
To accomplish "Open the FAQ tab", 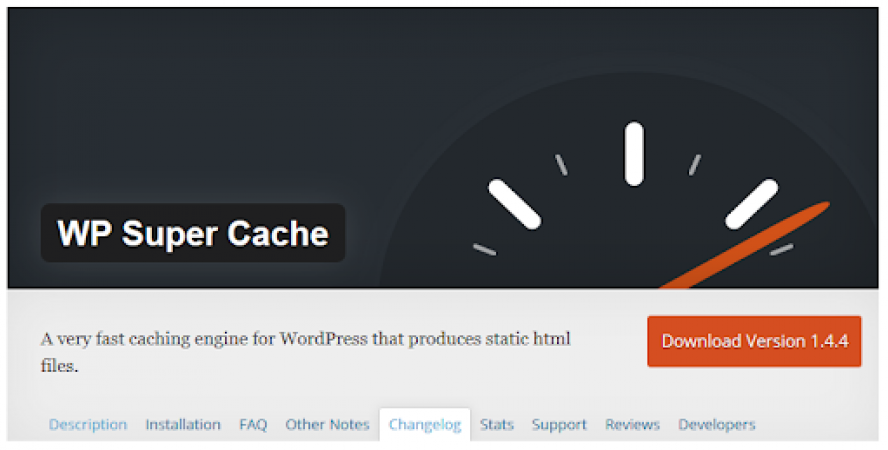I will (253, 425).
